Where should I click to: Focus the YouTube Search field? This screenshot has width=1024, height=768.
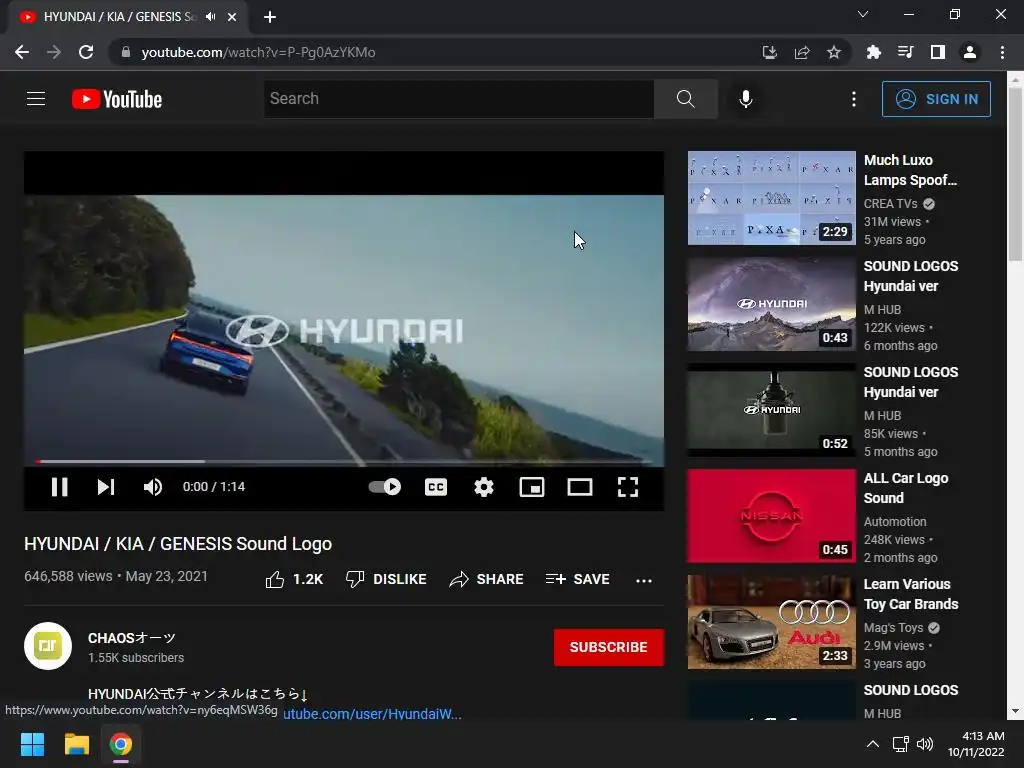(458, 99)
